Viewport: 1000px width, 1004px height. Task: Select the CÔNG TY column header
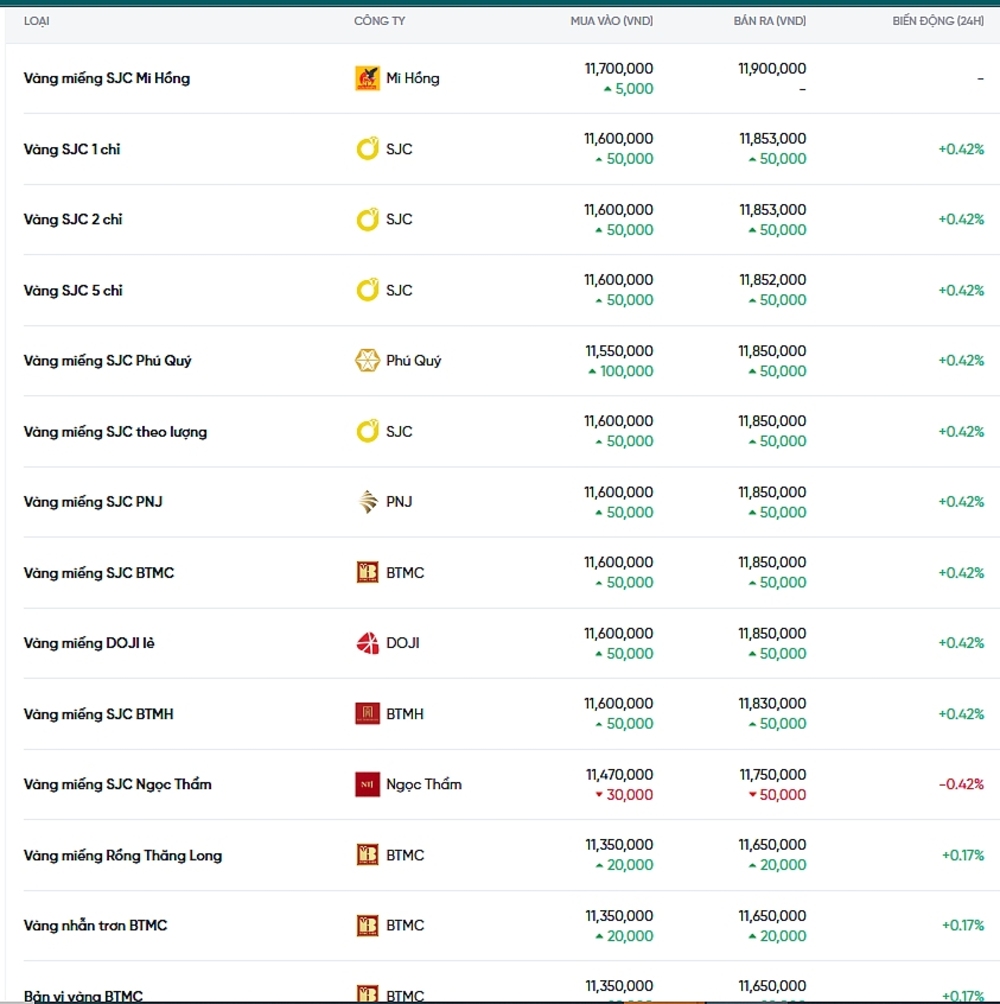(x=379, y=21)
